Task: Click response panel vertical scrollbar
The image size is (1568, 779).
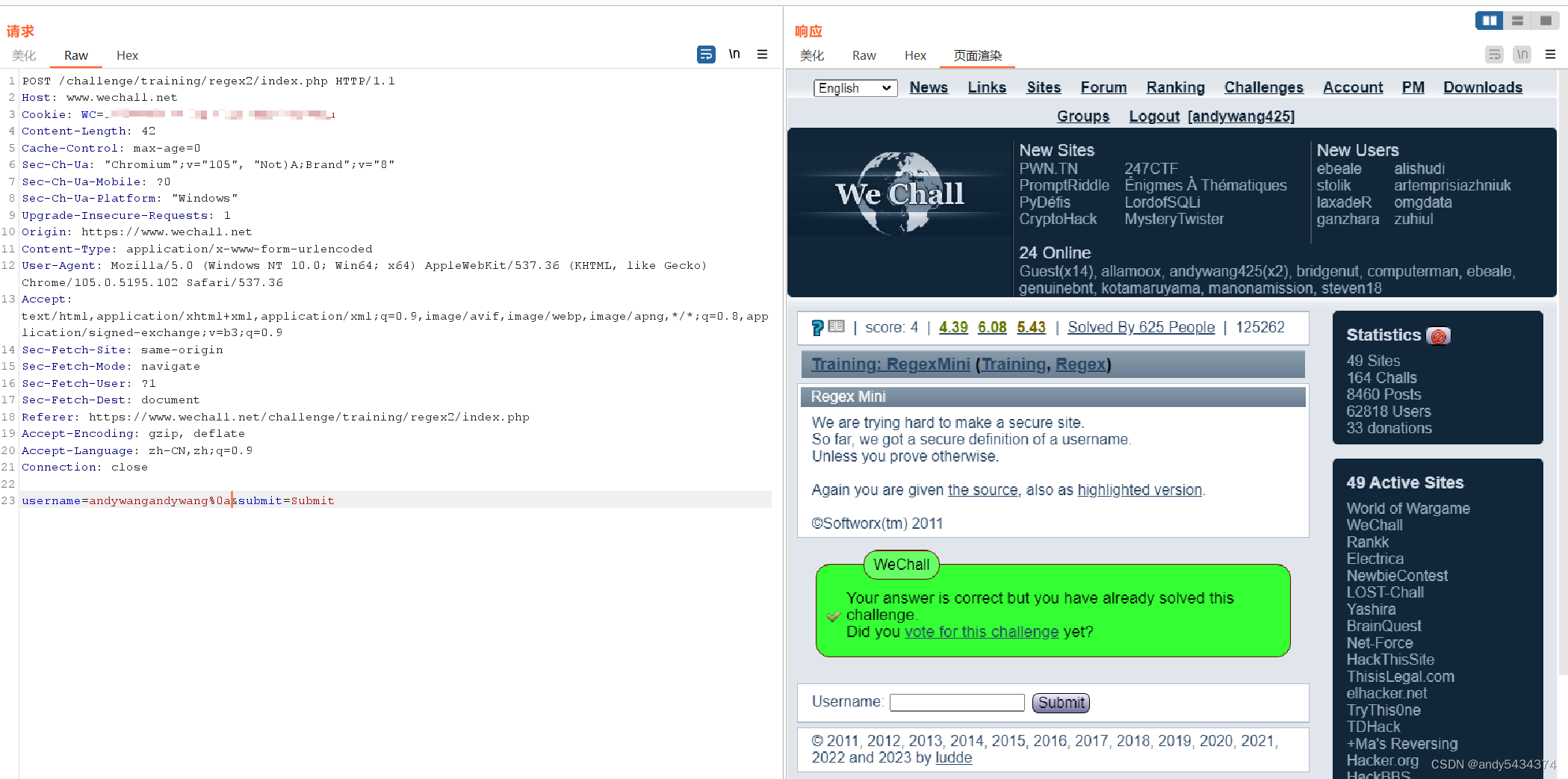Action: click(1562, 373)
